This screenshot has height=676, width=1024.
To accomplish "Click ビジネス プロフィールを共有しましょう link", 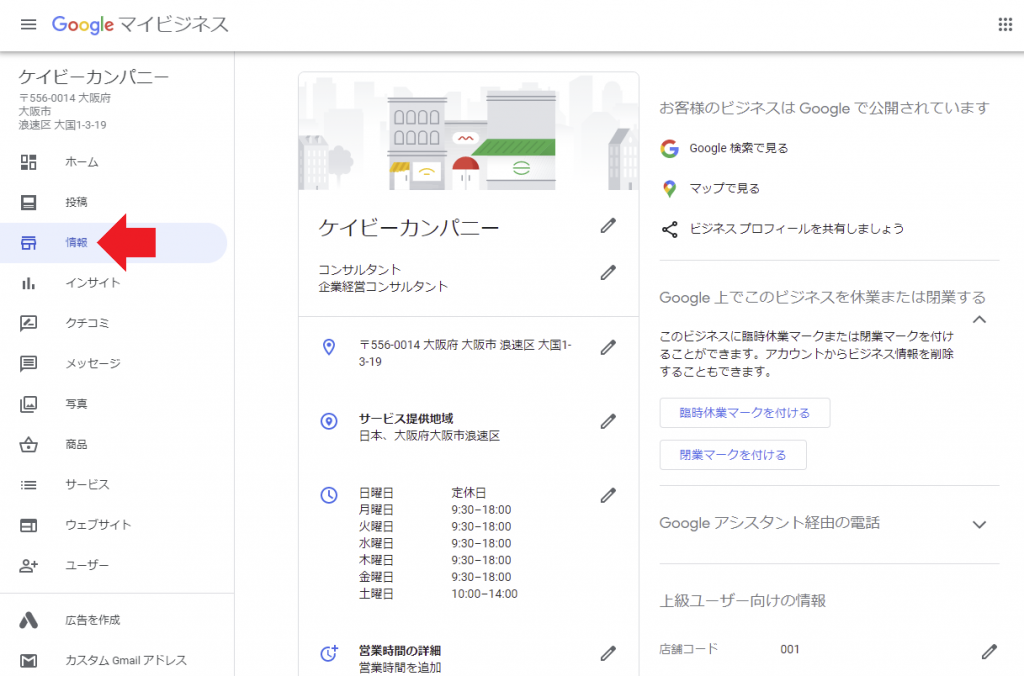I will pos(796,229).
